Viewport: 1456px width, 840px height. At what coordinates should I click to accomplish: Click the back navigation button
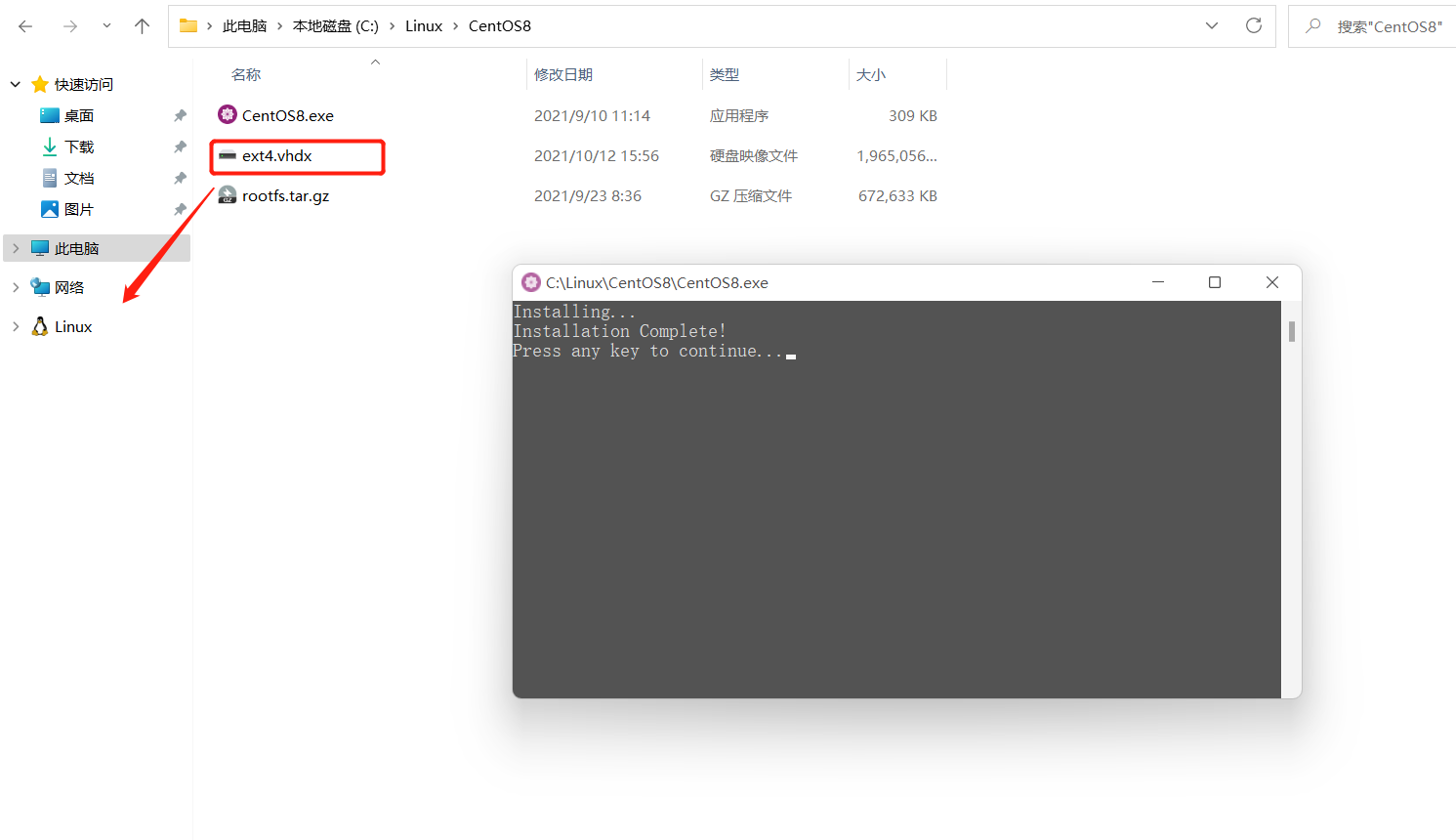24,25
